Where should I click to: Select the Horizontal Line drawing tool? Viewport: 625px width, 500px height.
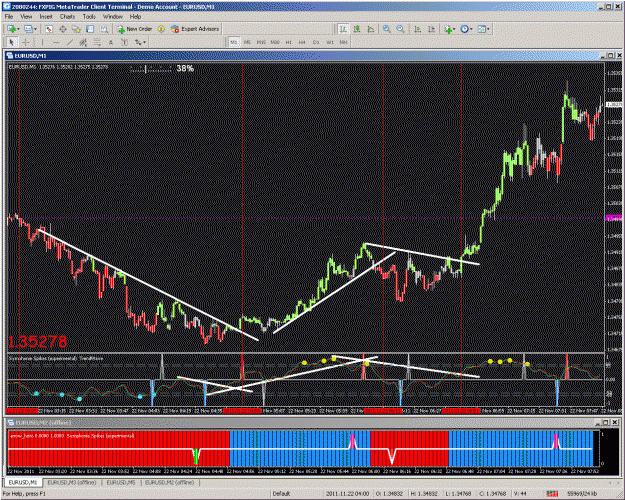click(x=56, y=42)
